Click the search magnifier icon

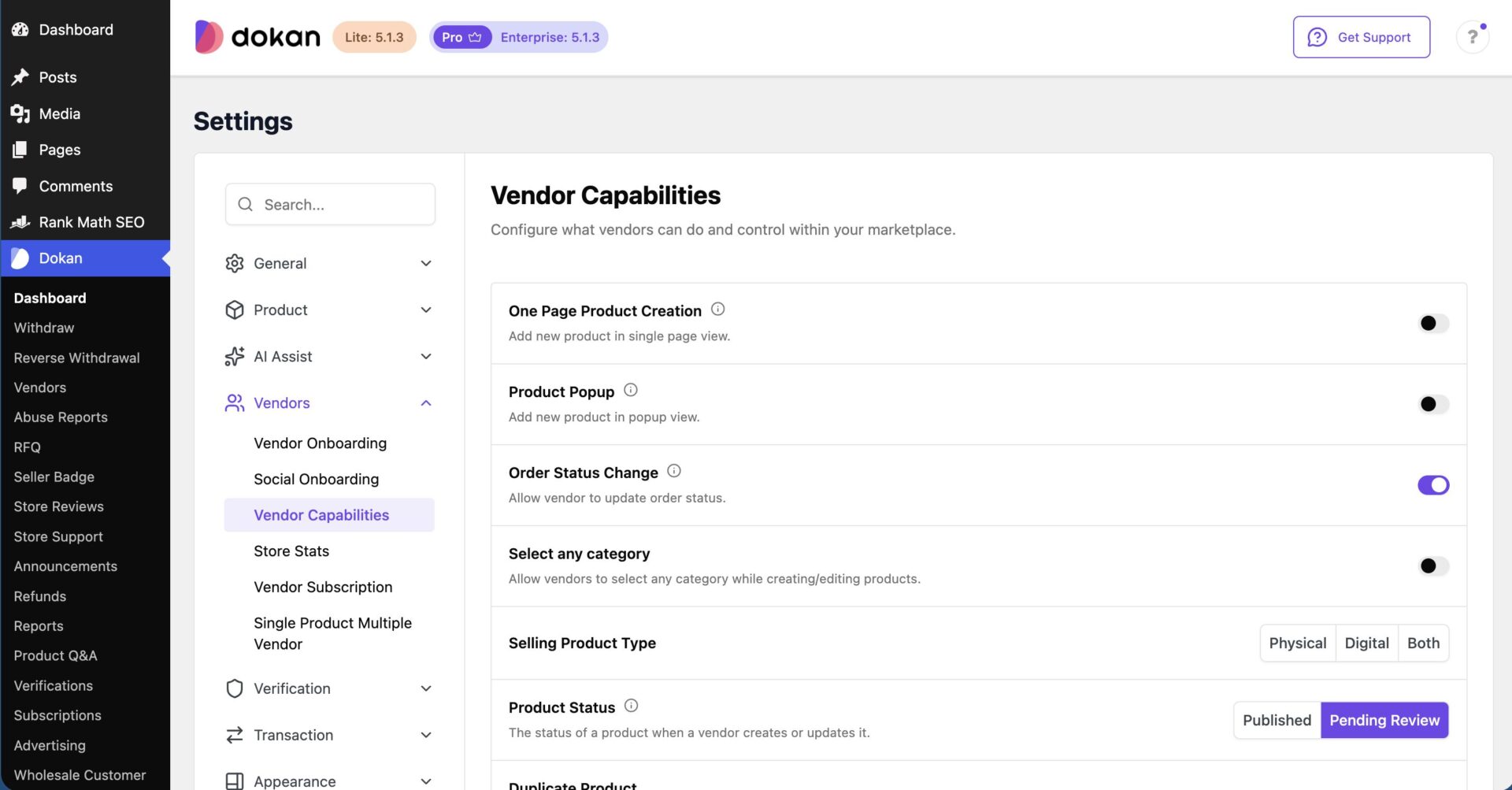tap(246, 204)
